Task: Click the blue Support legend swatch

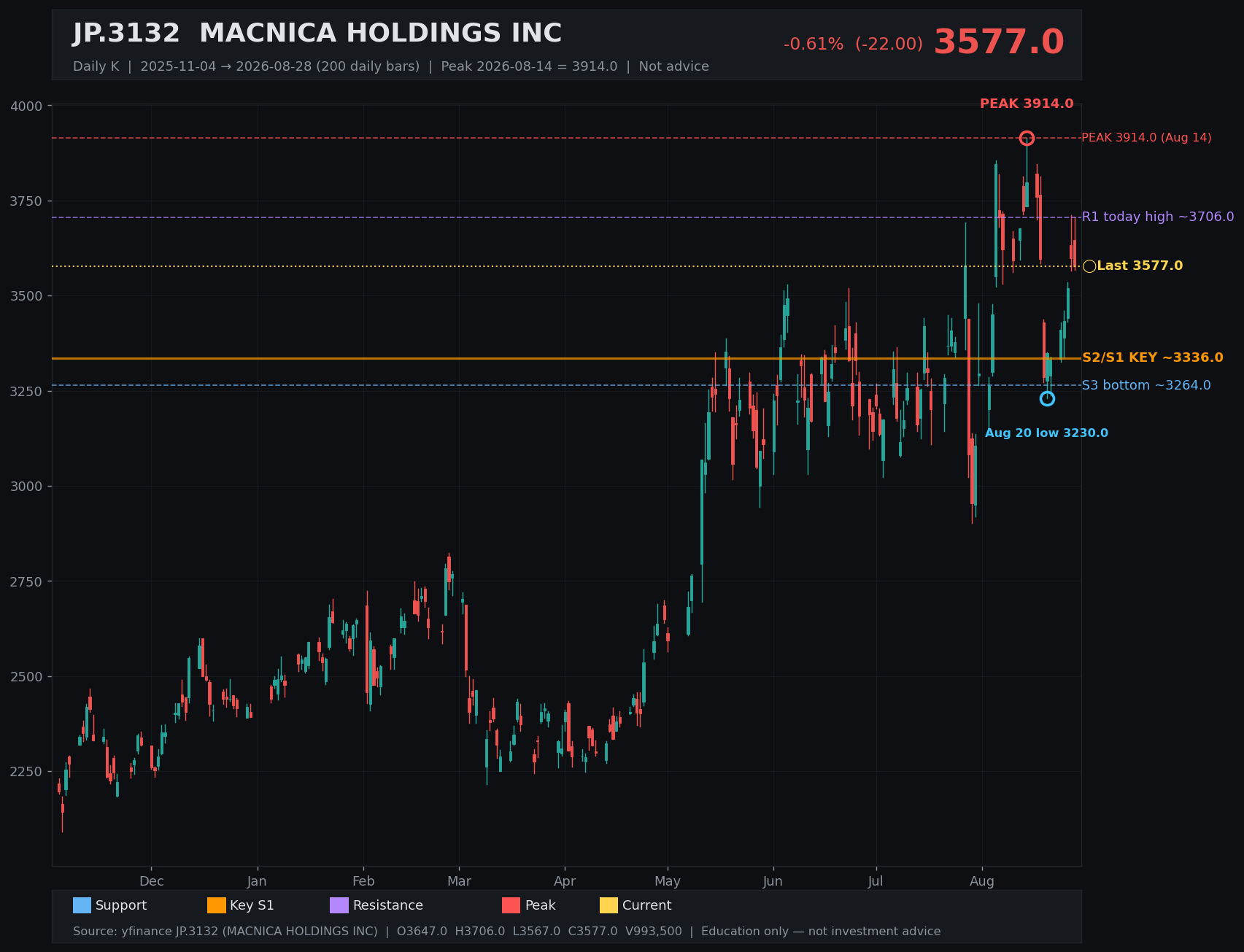Action: coord(82,905)
